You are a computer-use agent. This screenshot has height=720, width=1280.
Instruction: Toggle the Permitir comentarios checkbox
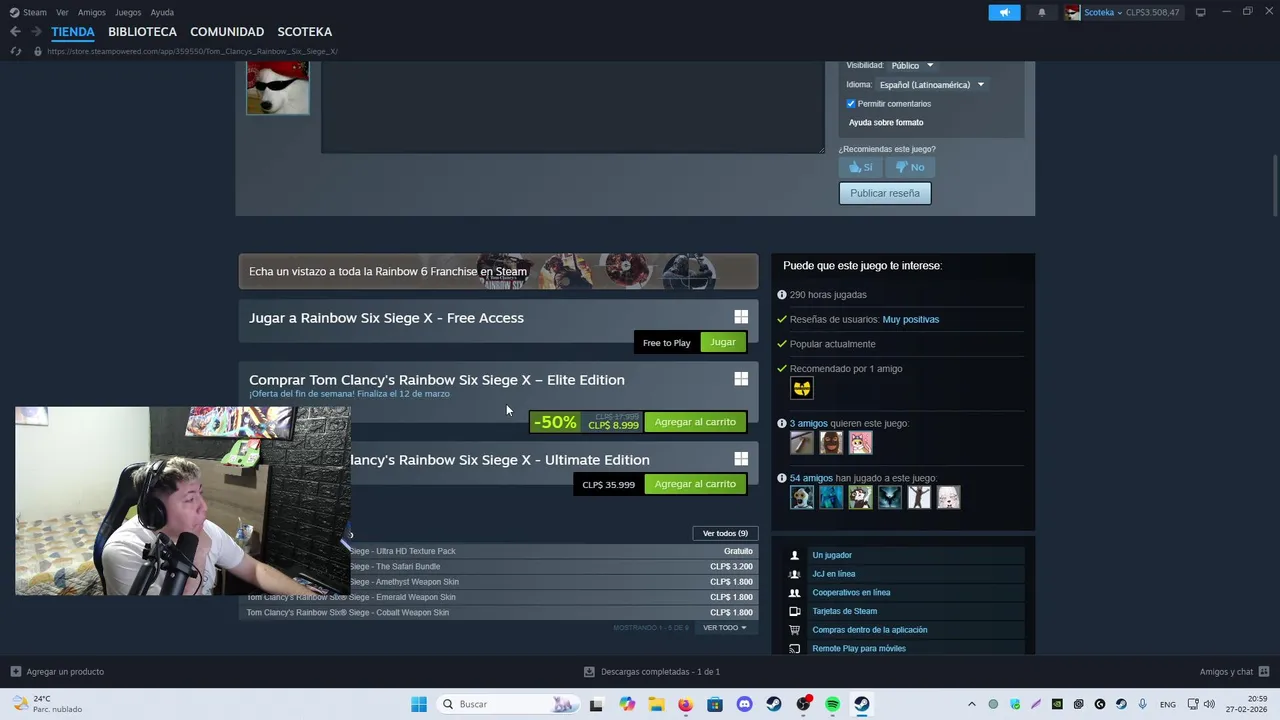point(851,104)
